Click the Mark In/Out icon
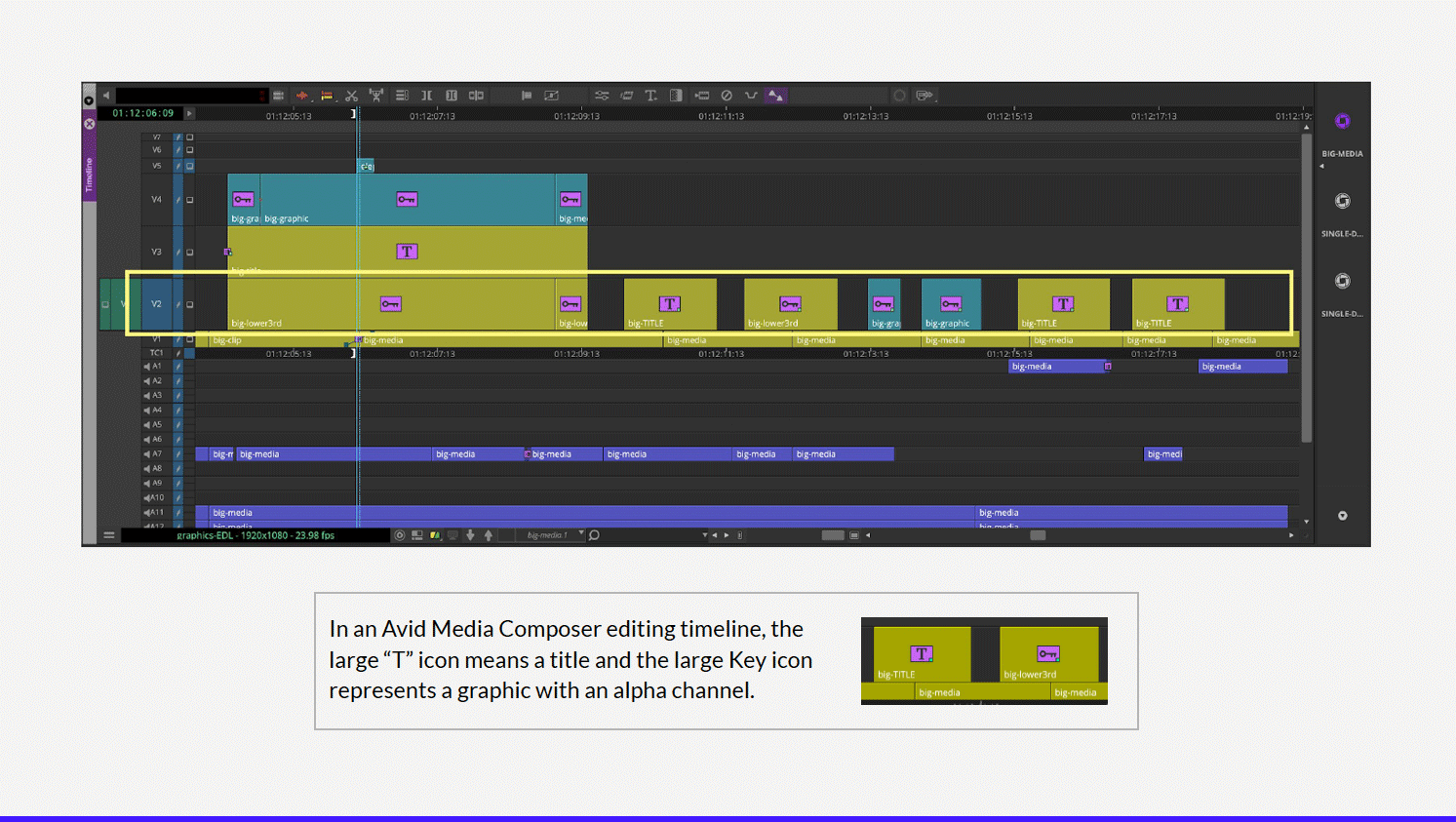 click(452, 96)
